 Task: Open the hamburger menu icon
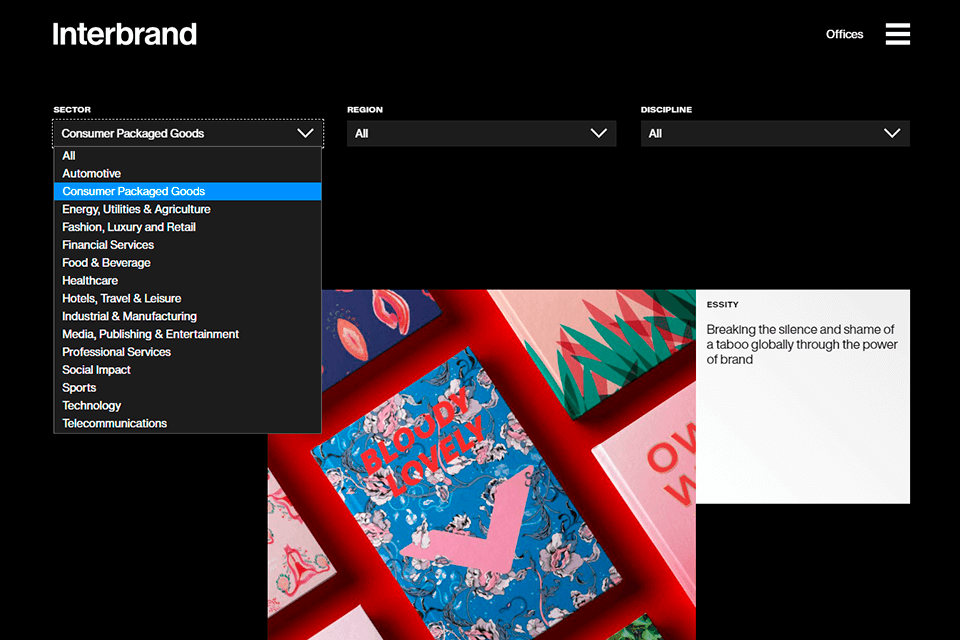click(897, 34)
